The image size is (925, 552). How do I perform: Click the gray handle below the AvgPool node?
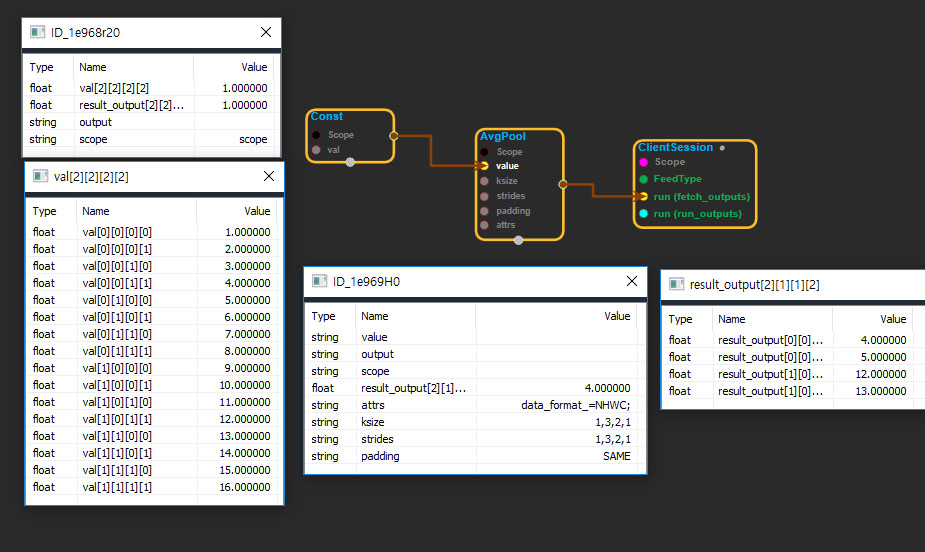518,240
